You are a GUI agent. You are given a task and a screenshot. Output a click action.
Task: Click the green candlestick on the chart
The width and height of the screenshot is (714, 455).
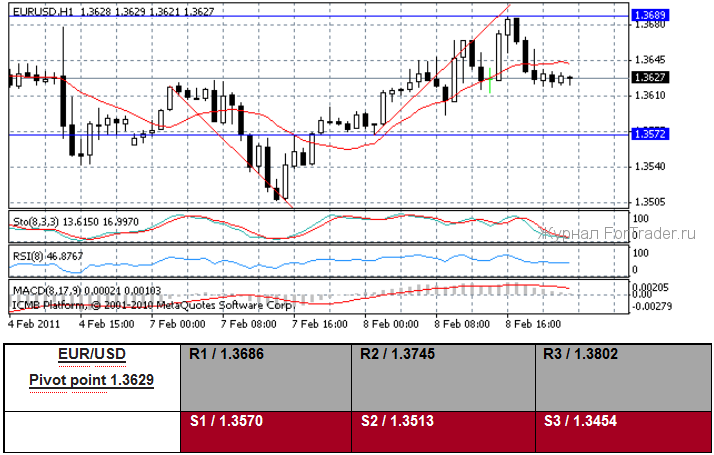coord(490,84)
